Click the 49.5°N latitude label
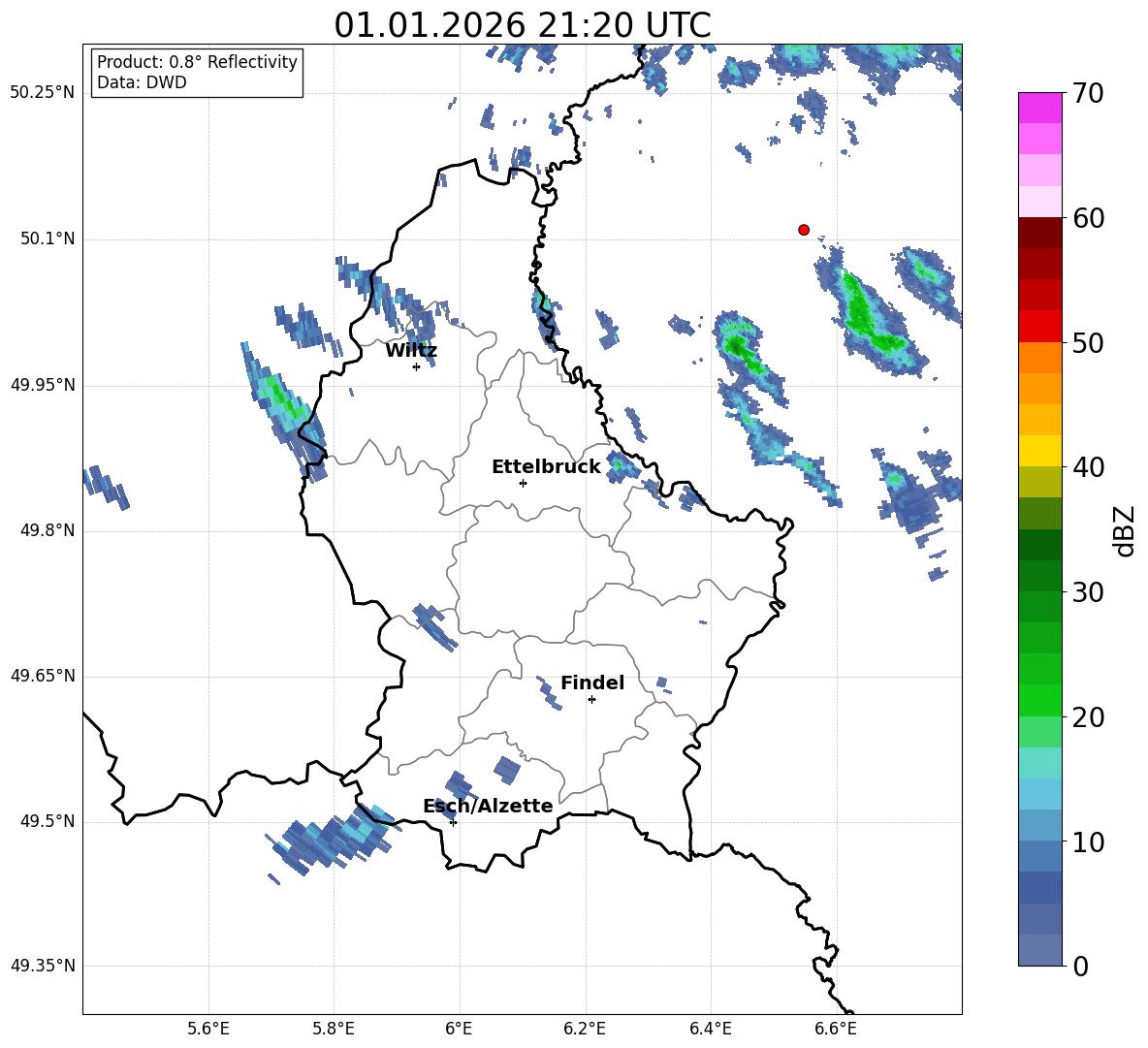1148x1048 pixels. tap(48, 821)
